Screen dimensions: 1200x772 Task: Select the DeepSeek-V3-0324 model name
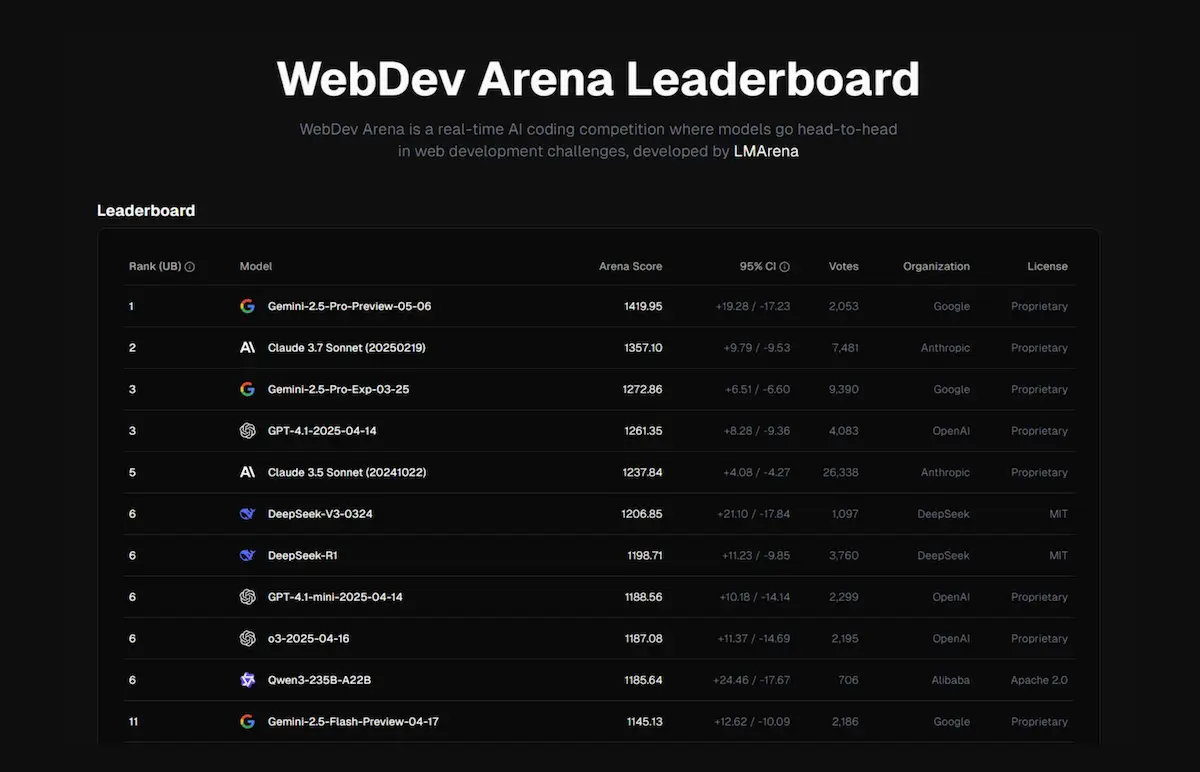point(320,514)
